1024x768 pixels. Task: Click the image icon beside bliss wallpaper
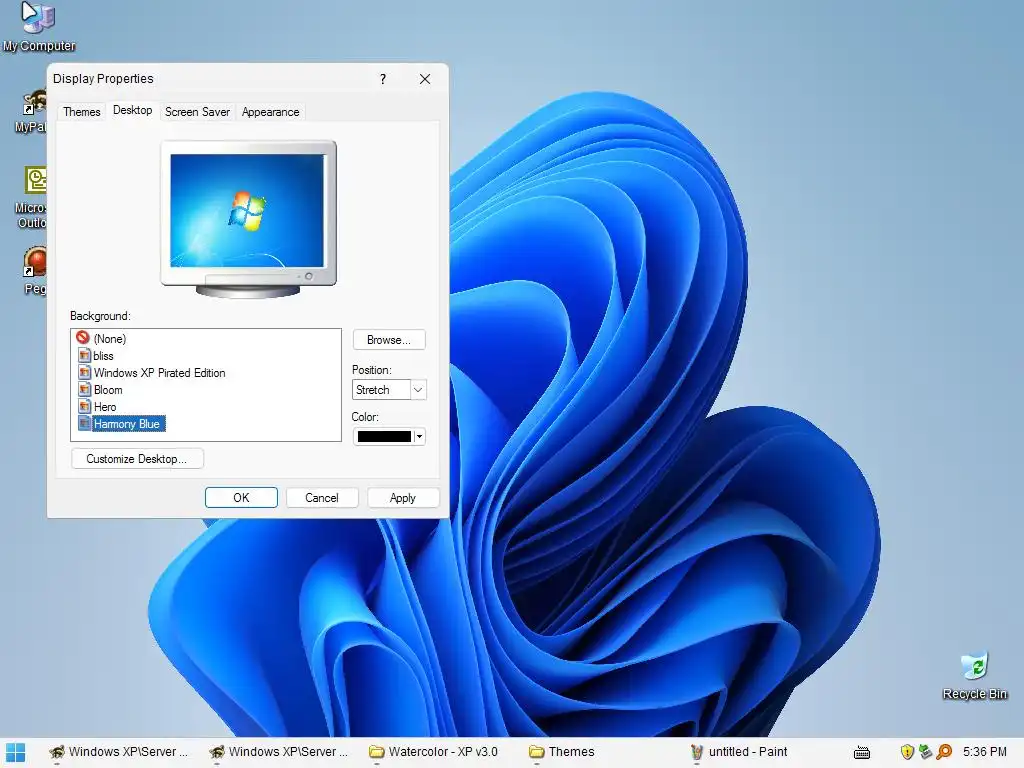(84, 355)
